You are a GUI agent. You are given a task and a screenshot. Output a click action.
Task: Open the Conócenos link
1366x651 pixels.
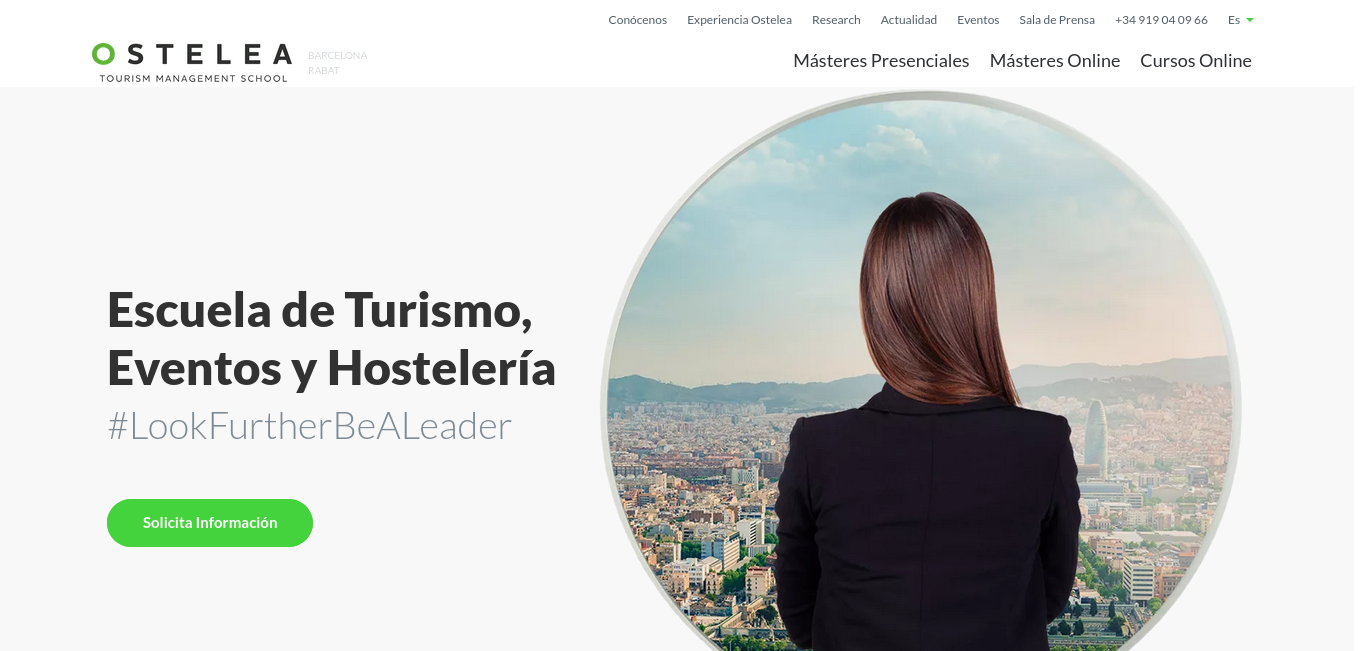pos(637,20)
